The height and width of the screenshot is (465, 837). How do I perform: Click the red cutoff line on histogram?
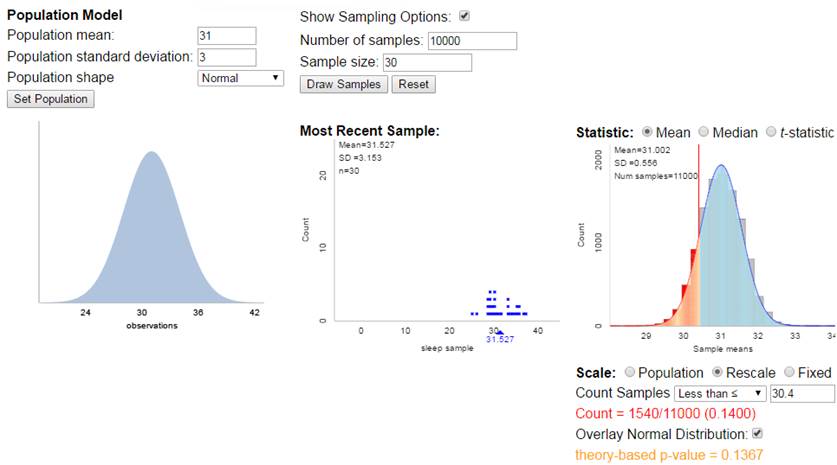point(699,235)
